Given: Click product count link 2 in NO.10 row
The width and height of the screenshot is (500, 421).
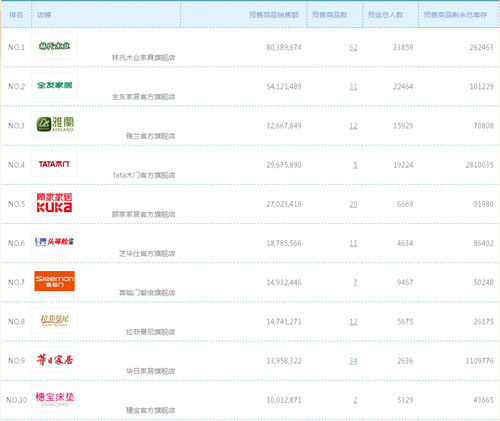Looking at the screenshot, I should [x=355, y=400].
